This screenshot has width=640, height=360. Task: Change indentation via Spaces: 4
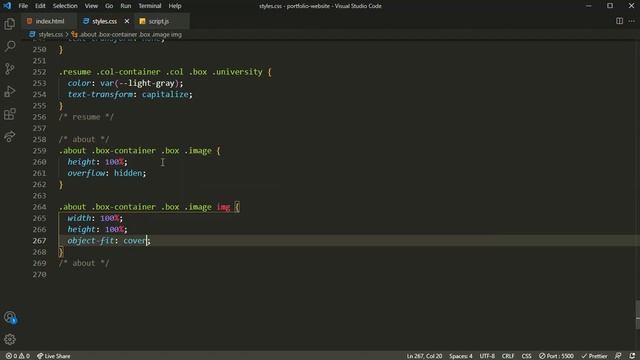point(460,356)
